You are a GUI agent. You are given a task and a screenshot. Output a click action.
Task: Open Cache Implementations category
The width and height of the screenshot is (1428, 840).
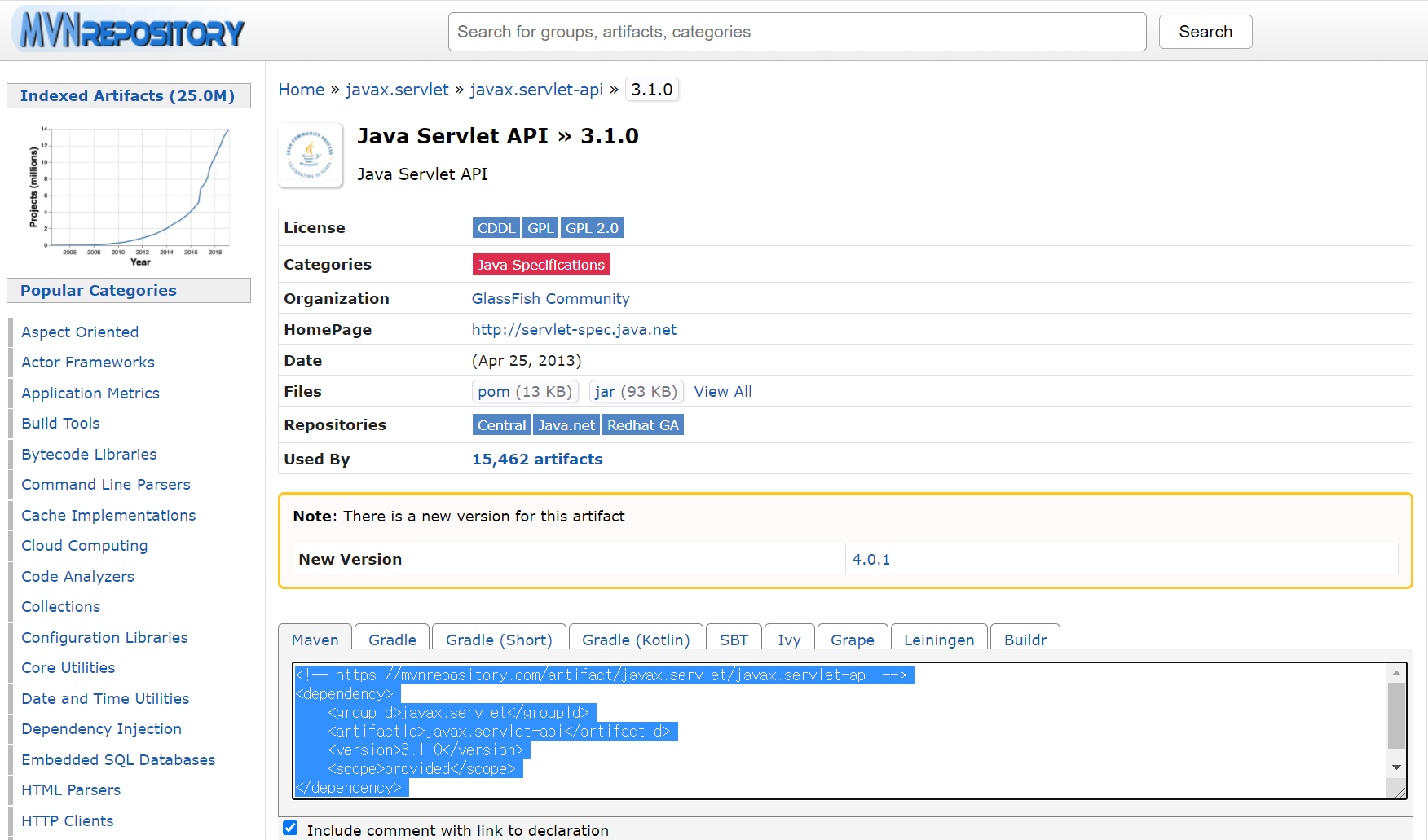click(x=108, y=516)
